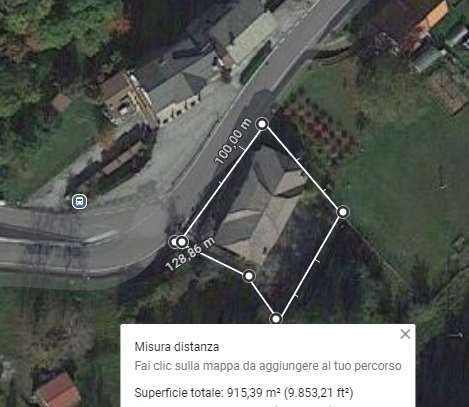This screenshot has width=469, height=407.
Task: Click the measurement line between right and bottom points
Action: (x=309, y=265)
